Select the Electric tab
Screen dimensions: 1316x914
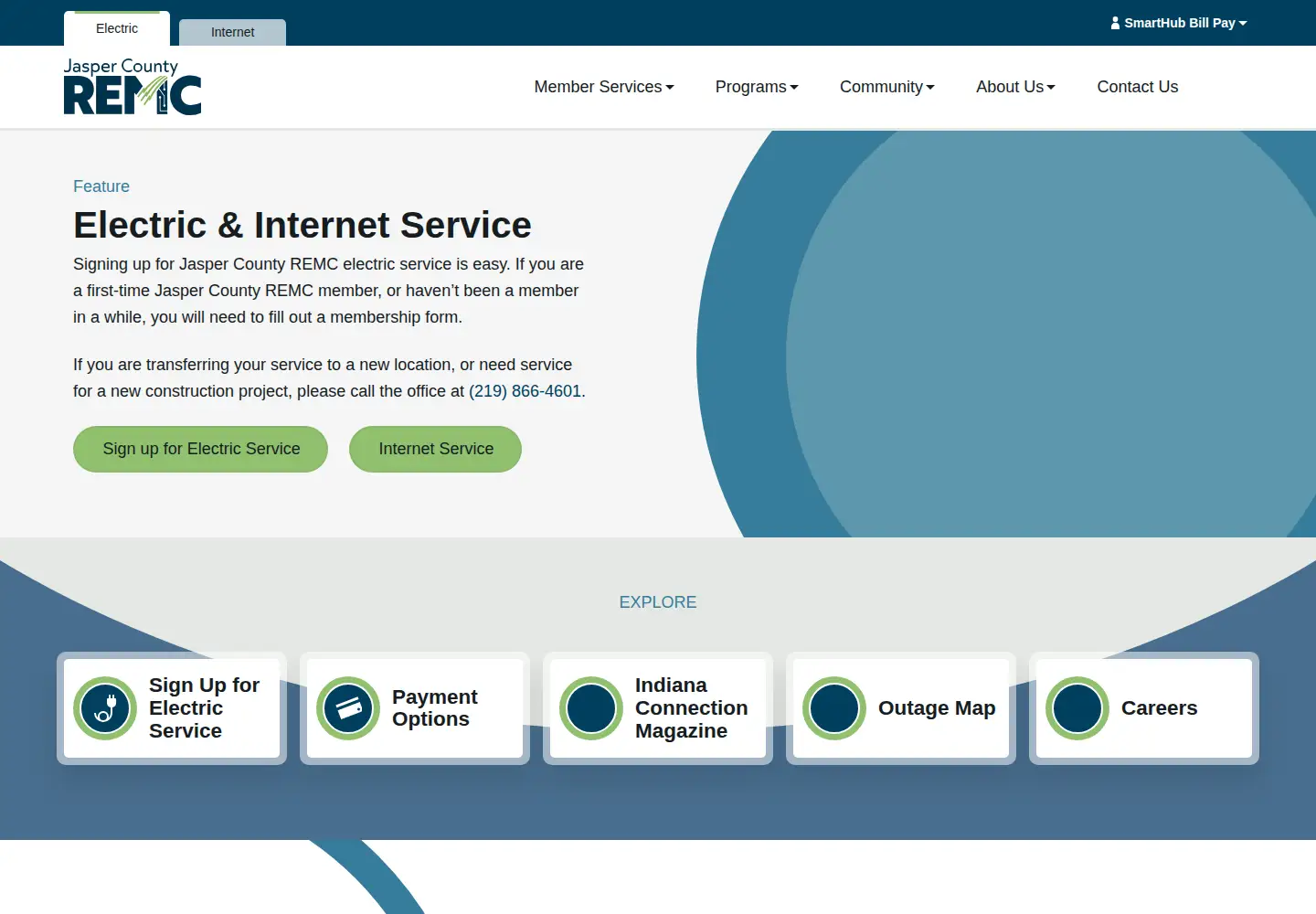[x=117, y=28]
